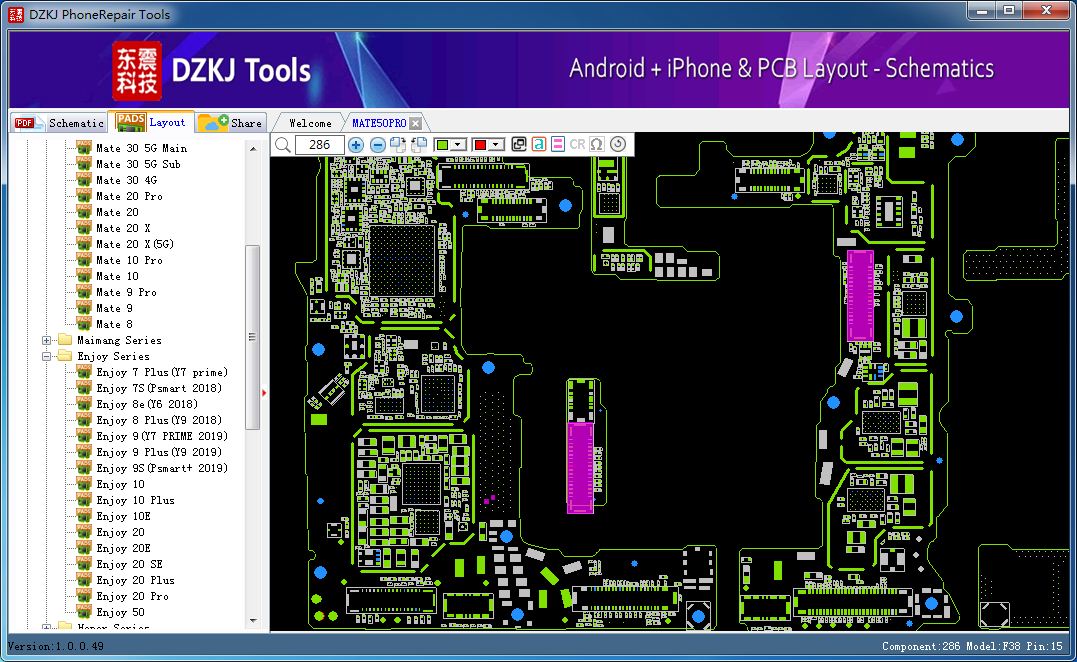The height and width of the screenshot is (662, 1077).
Task: Open Enjoy 7 Plus (Y7 prime)
Action: point(162,372)
